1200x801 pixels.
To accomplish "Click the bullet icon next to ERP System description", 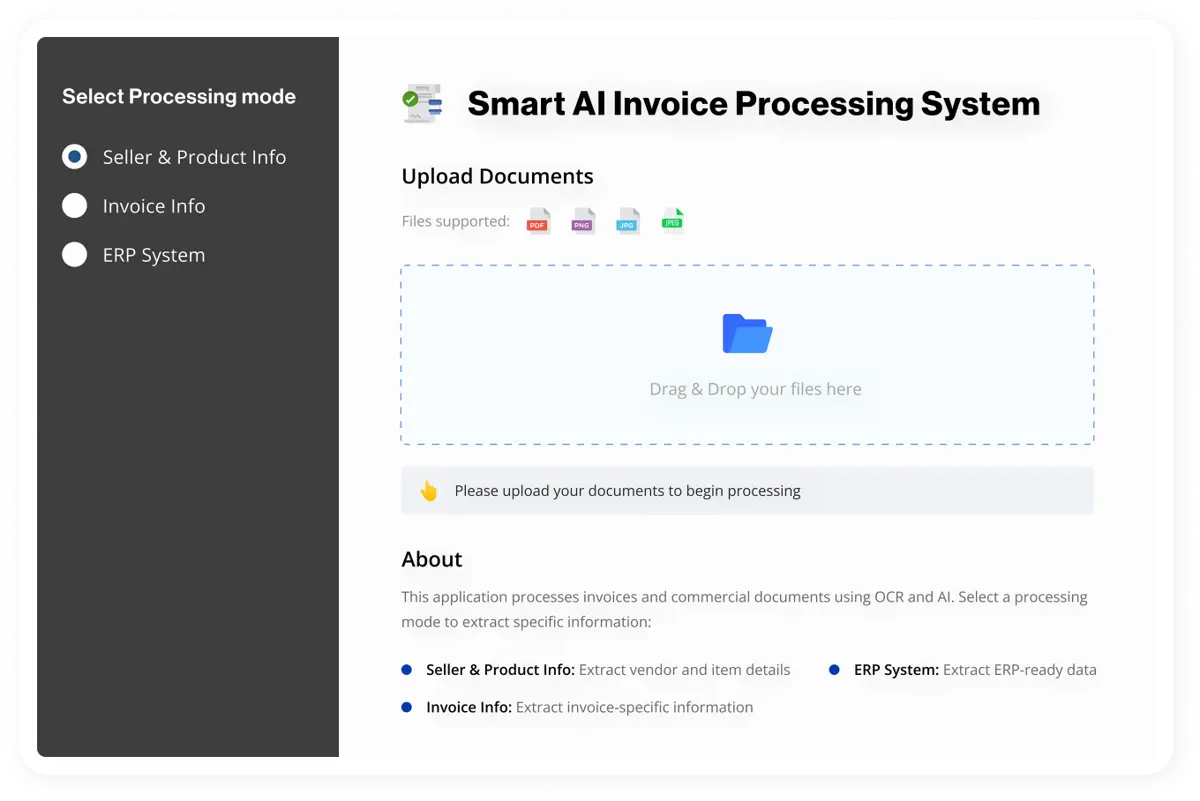I will (x=835, y=669).
